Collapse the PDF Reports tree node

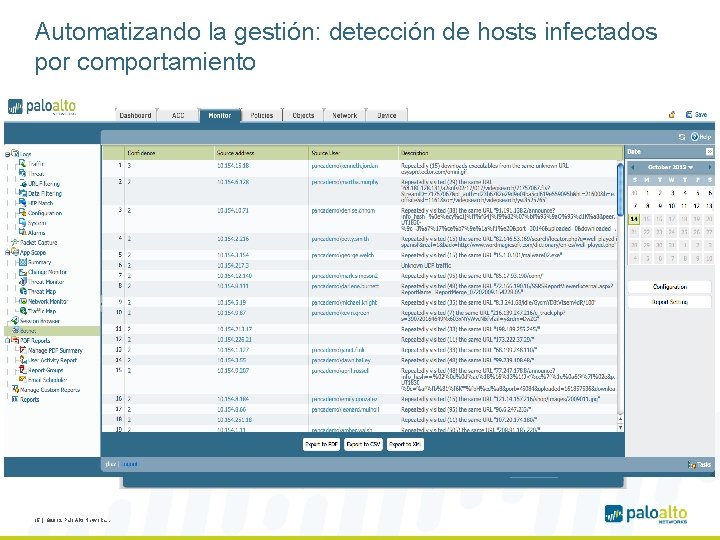7,340
